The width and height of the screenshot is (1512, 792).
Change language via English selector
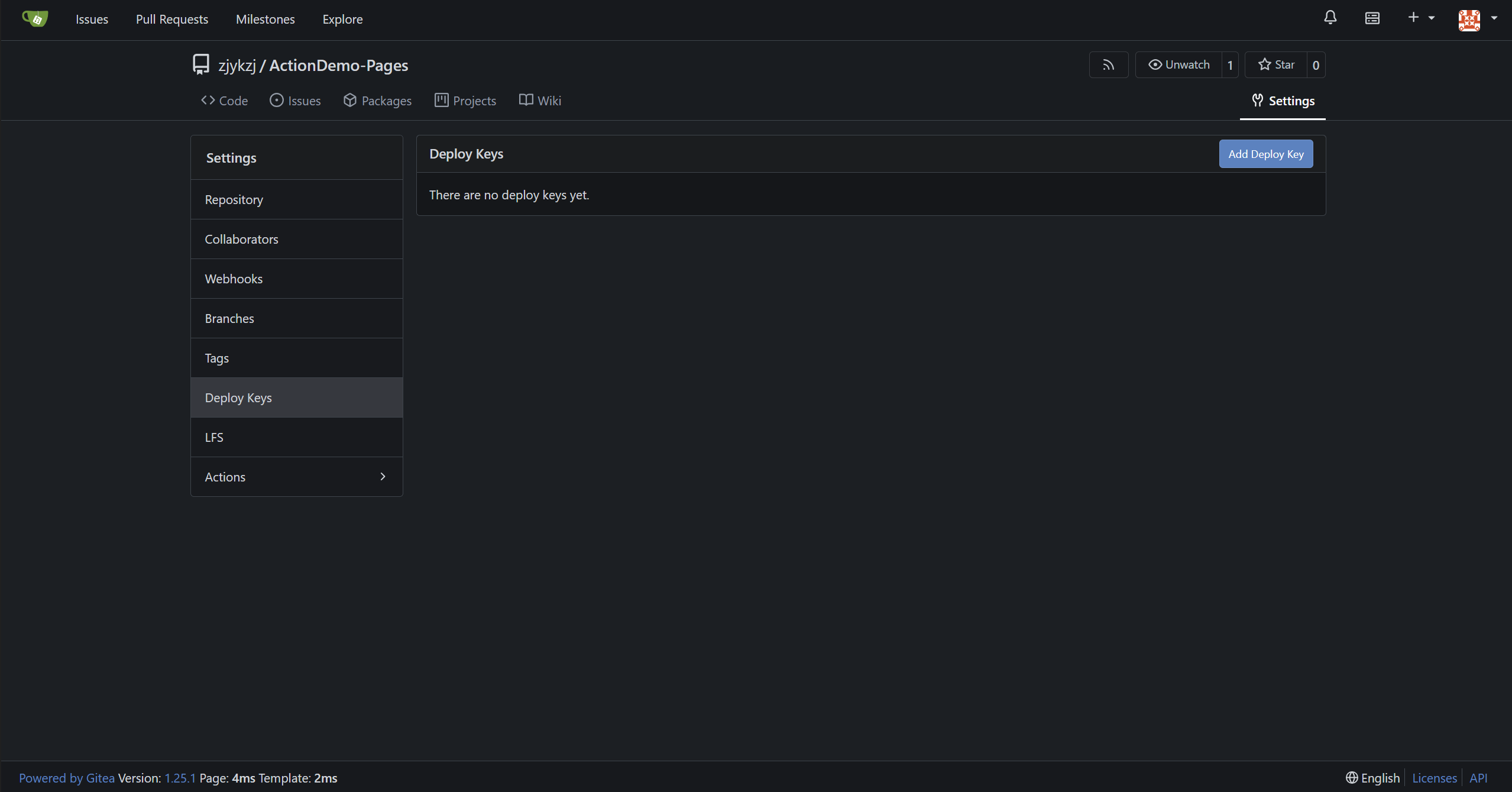pos(1372,778)
